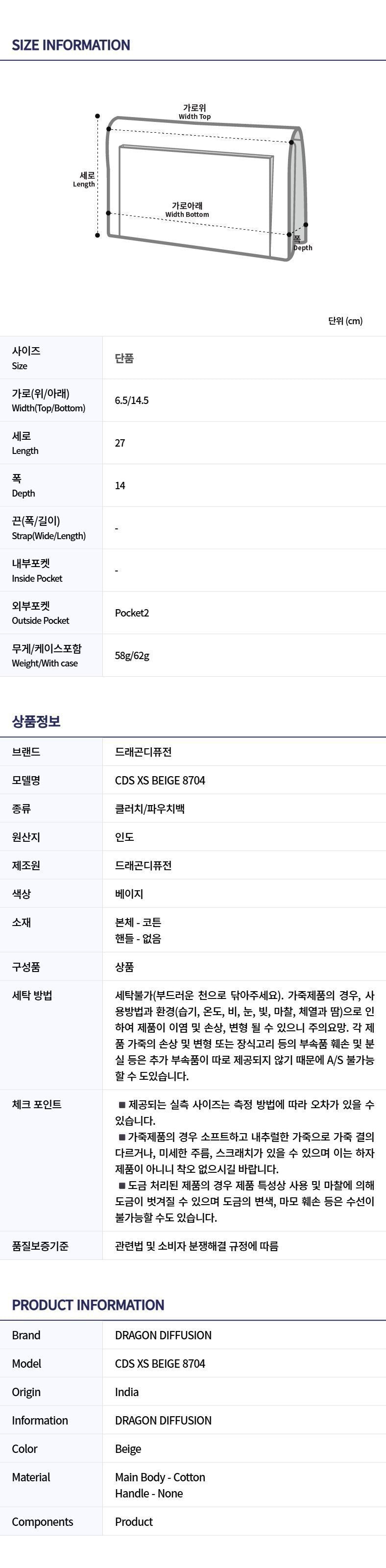The image size is (386, 1568).
Task: Click the 품질보증기준 row value text
Action: 196,1246
